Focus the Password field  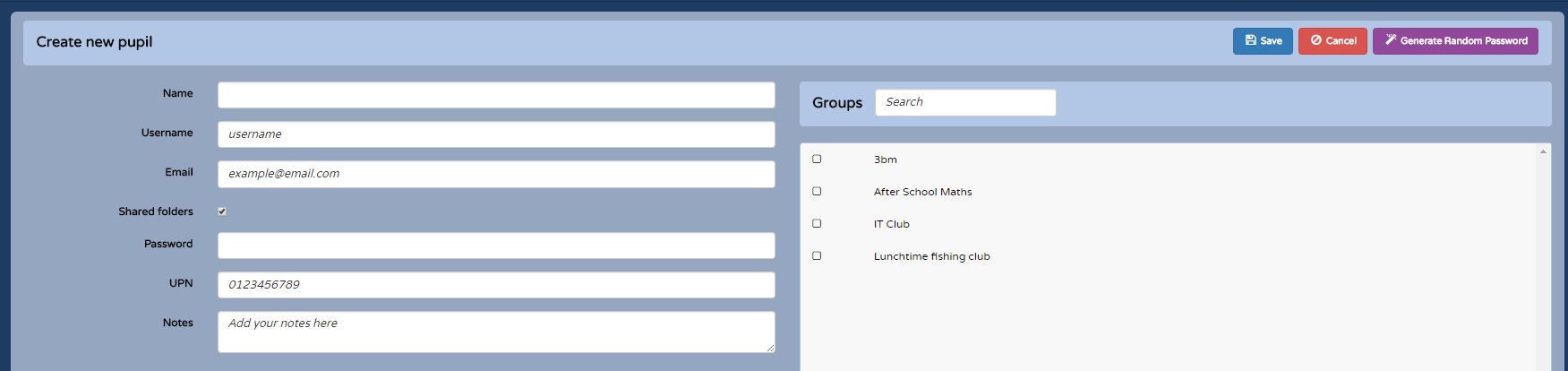pos(496,246)
